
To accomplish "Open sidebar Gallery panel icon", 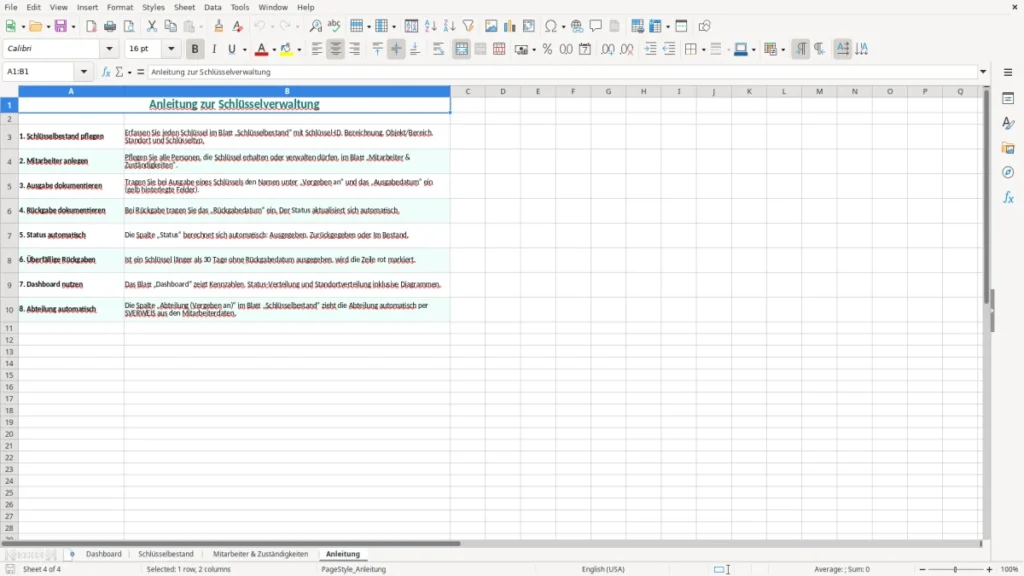I will click(x=1008, y=148).
